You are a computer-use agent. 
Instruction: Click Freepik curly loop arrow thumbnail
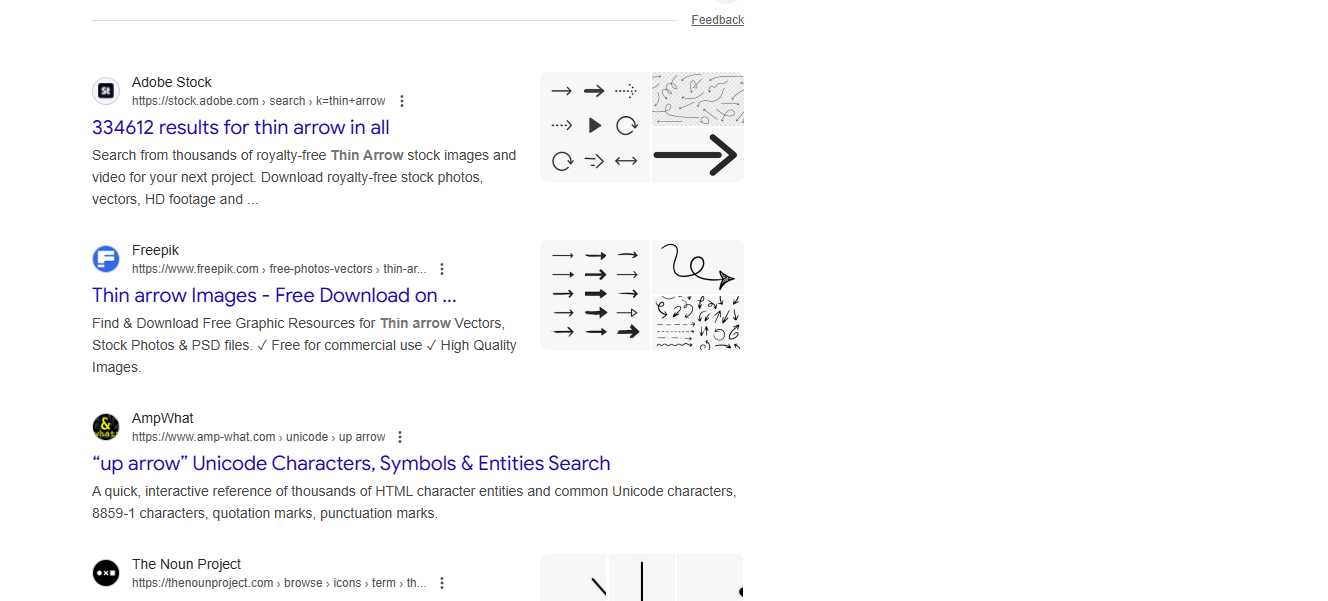coord(697,266)
